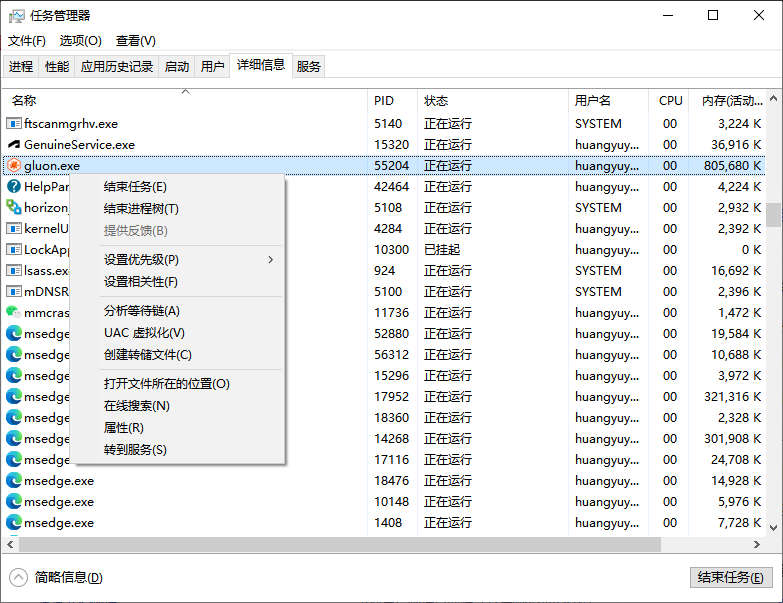
Task: Click the vertical scrollbar down arrow
Action: 773,529
